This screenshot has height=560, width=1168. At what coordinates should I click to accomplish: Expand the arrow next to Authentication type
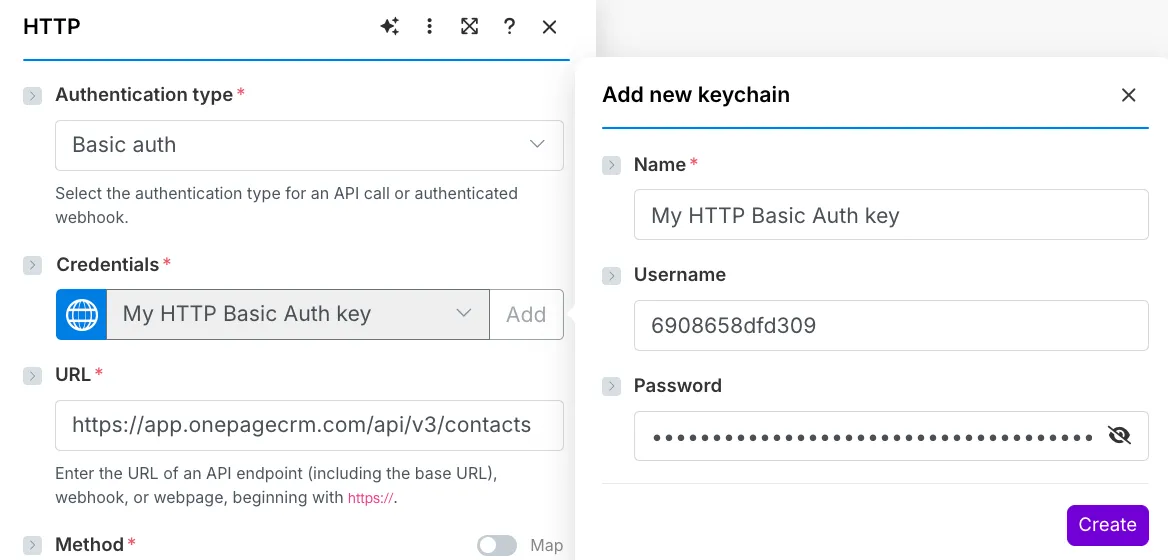[x=33, y=96]
